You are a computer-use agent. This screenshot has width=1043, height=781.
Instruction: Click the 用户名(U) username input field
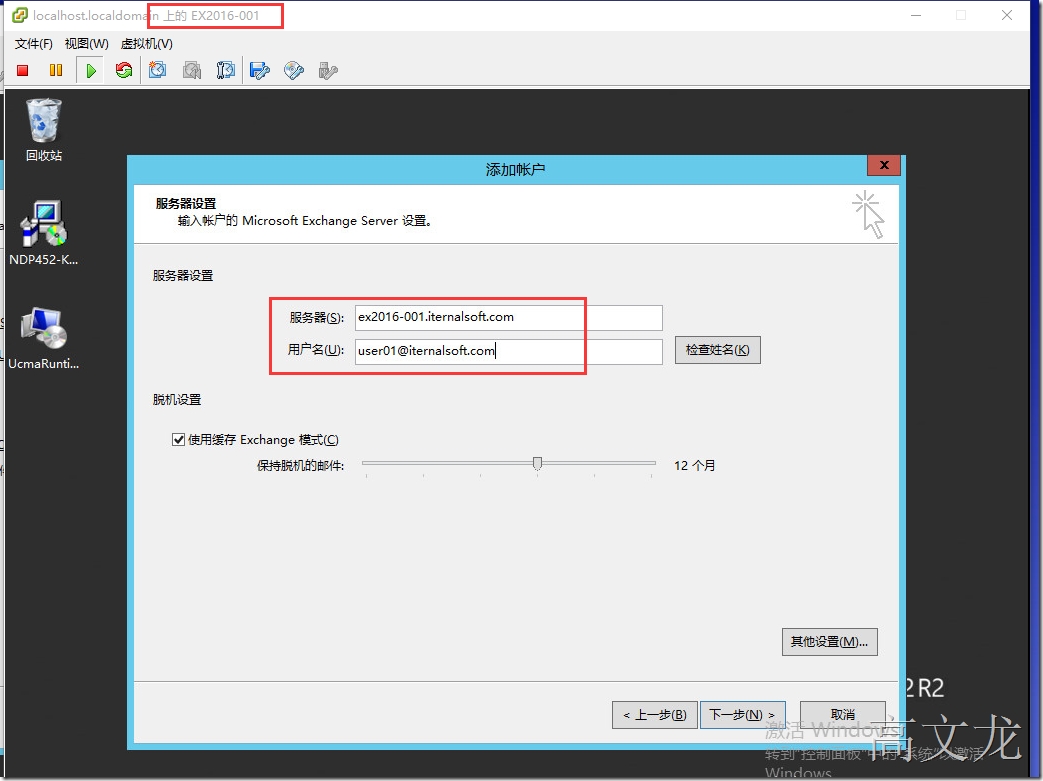click(x=509, y=351)
